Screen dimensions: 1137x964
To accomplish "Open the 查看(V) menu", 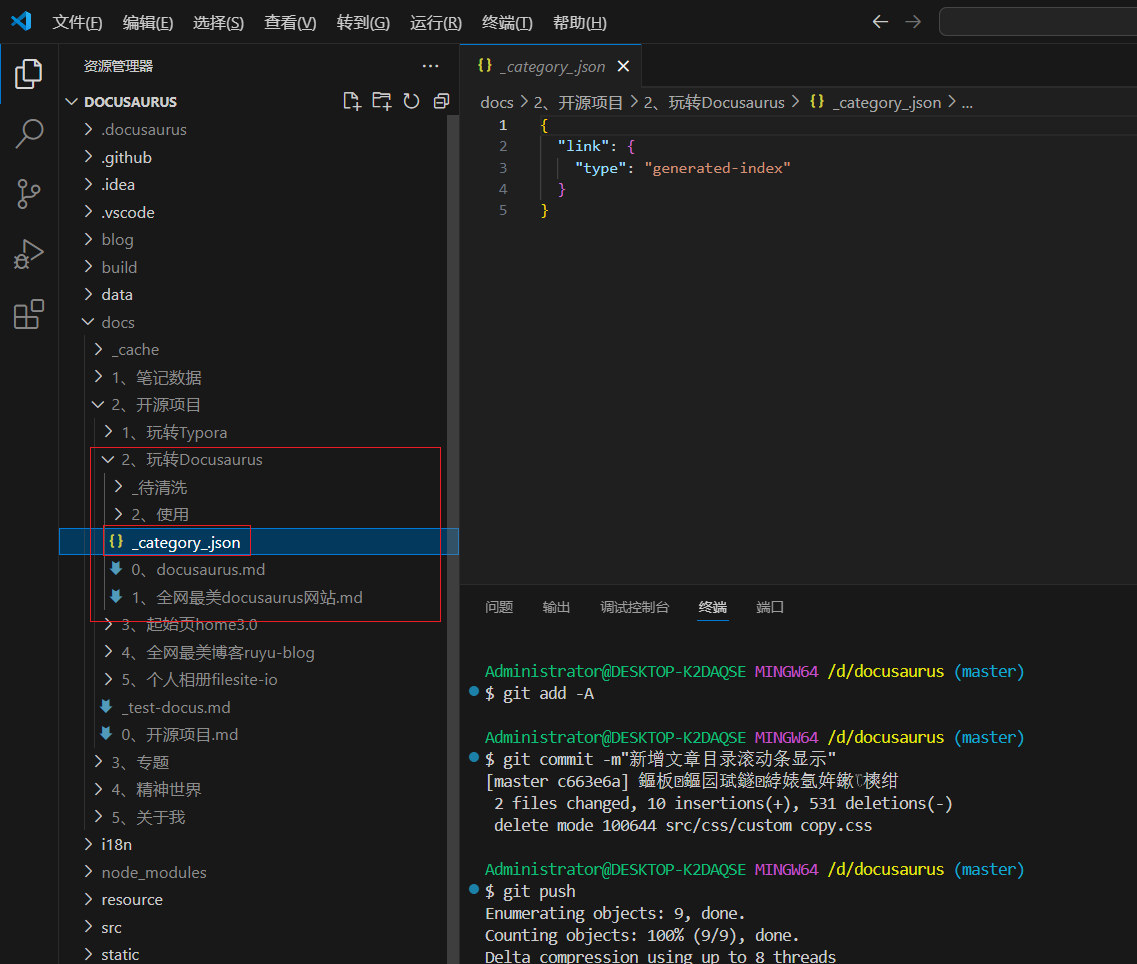I will tap(290, 22).
